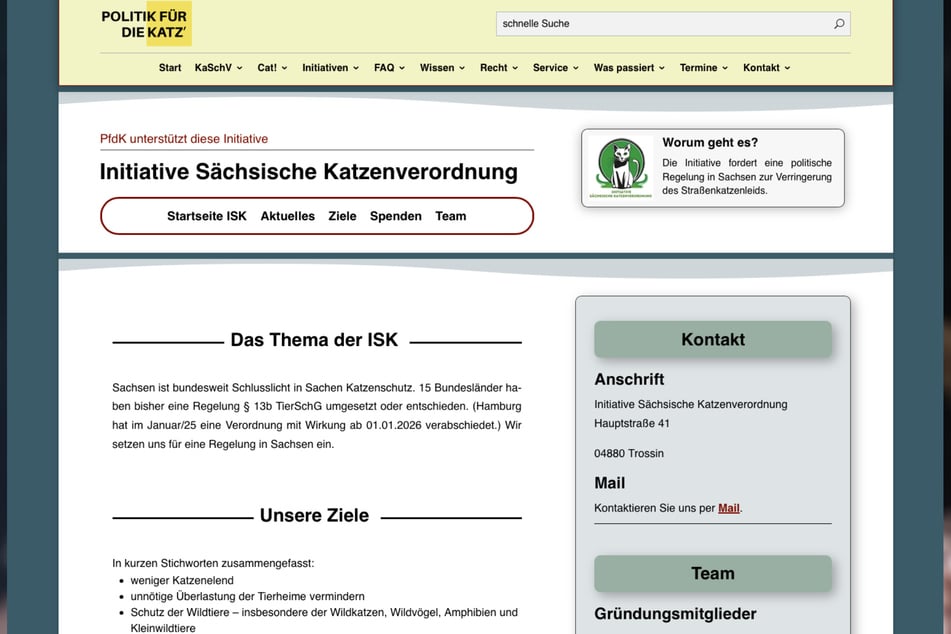Click the weniger Katzenelend bullet
Image resolution: width=951 pixels, height=634 pixels.
pyautogui.click(x=182, y=581)
